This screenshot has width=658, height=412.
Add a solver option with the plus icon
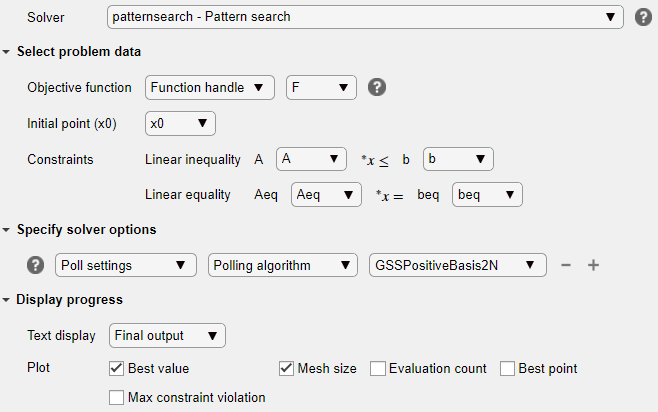[593, 265]
